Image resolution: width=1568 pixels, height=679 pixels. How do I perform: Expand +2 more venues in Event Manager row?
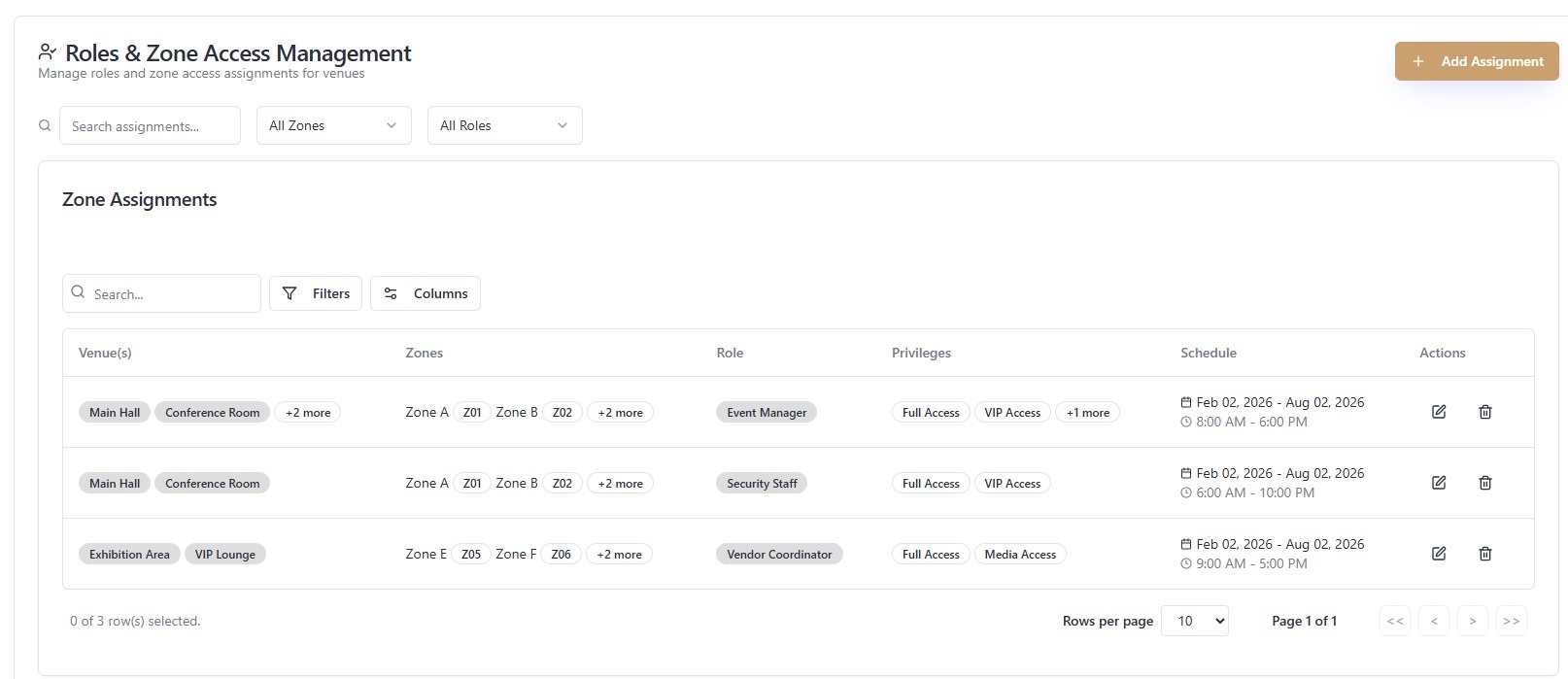pyautogui.click(x=308, y=413)
